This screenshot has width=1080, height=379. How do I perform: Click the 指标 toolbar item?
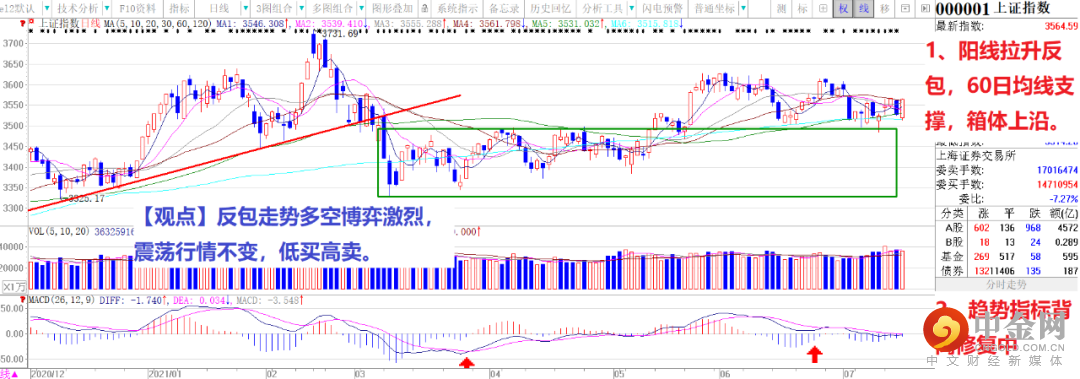click(x=180, y=8)
